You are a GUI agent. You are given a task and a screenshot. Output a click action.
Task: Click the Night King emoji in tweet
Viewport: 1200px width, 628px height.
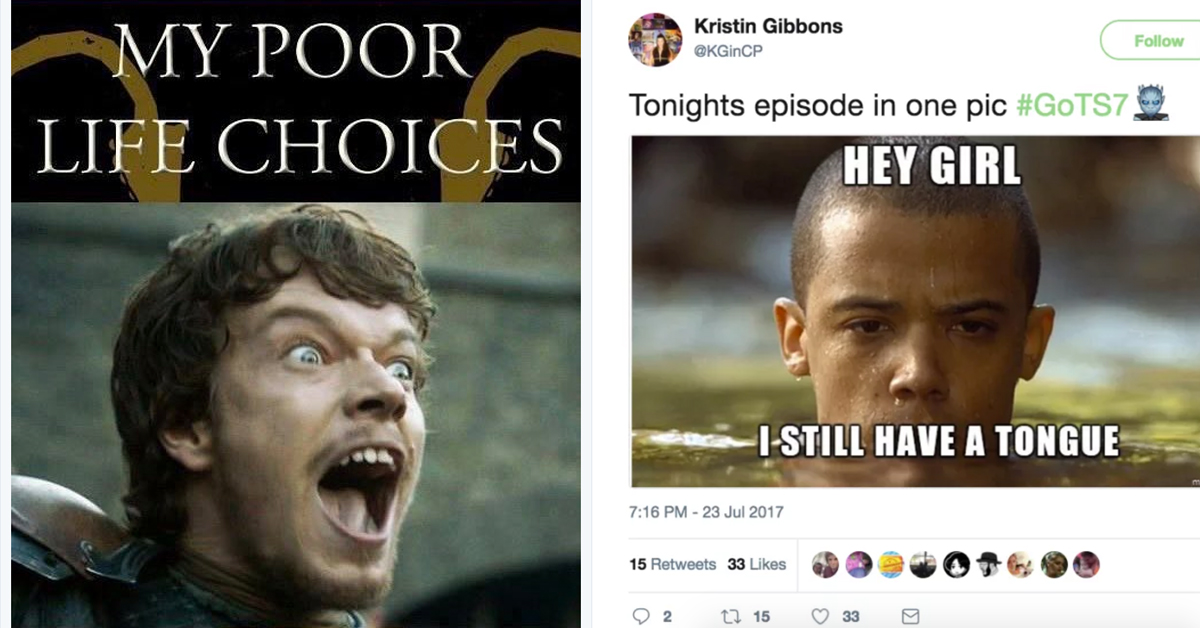pos(1151,105)
